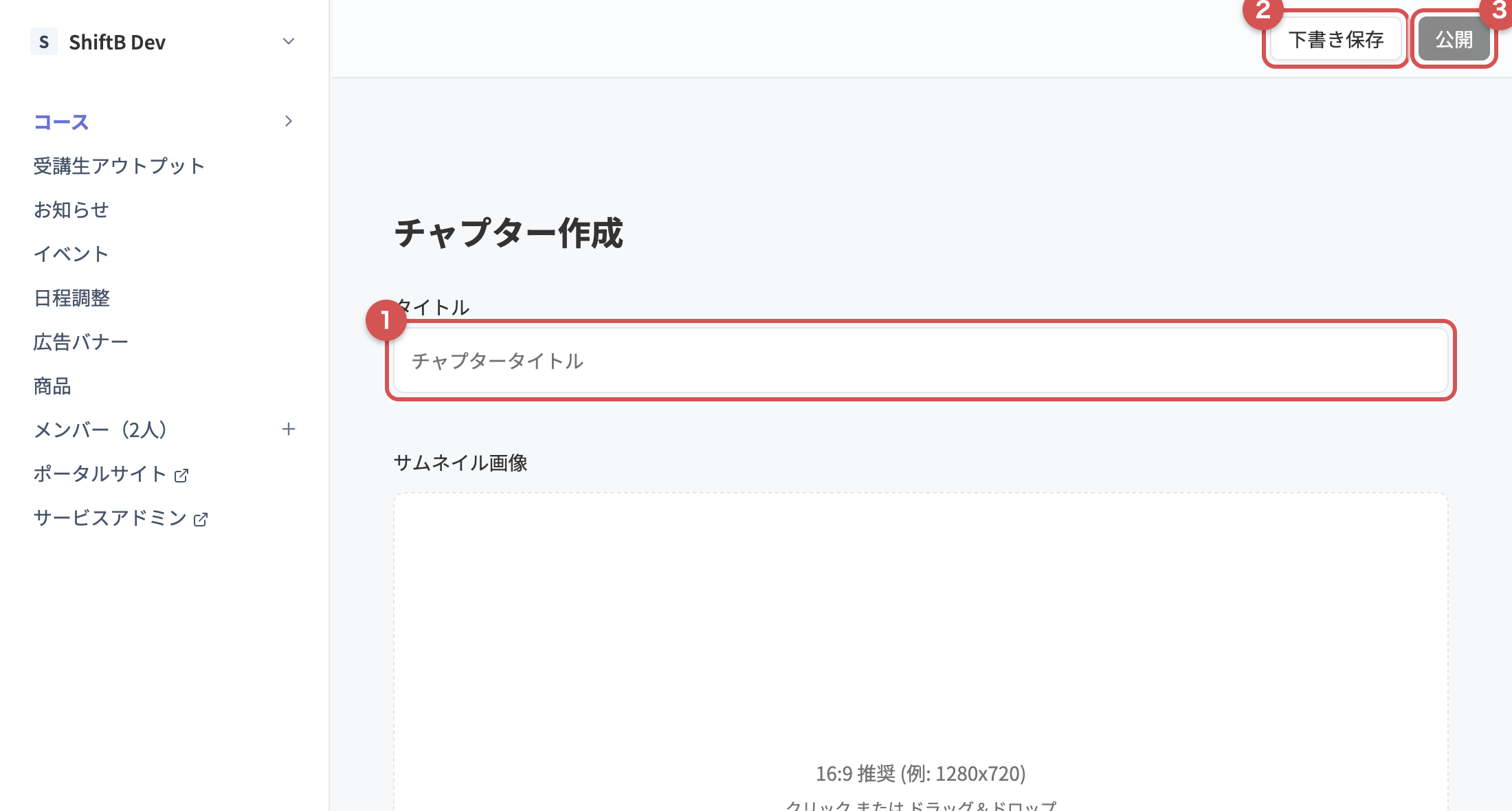The height and width of the screenshot is (811, 1512).
Task: Click the 公開 button
Action: pos(1454,40)
